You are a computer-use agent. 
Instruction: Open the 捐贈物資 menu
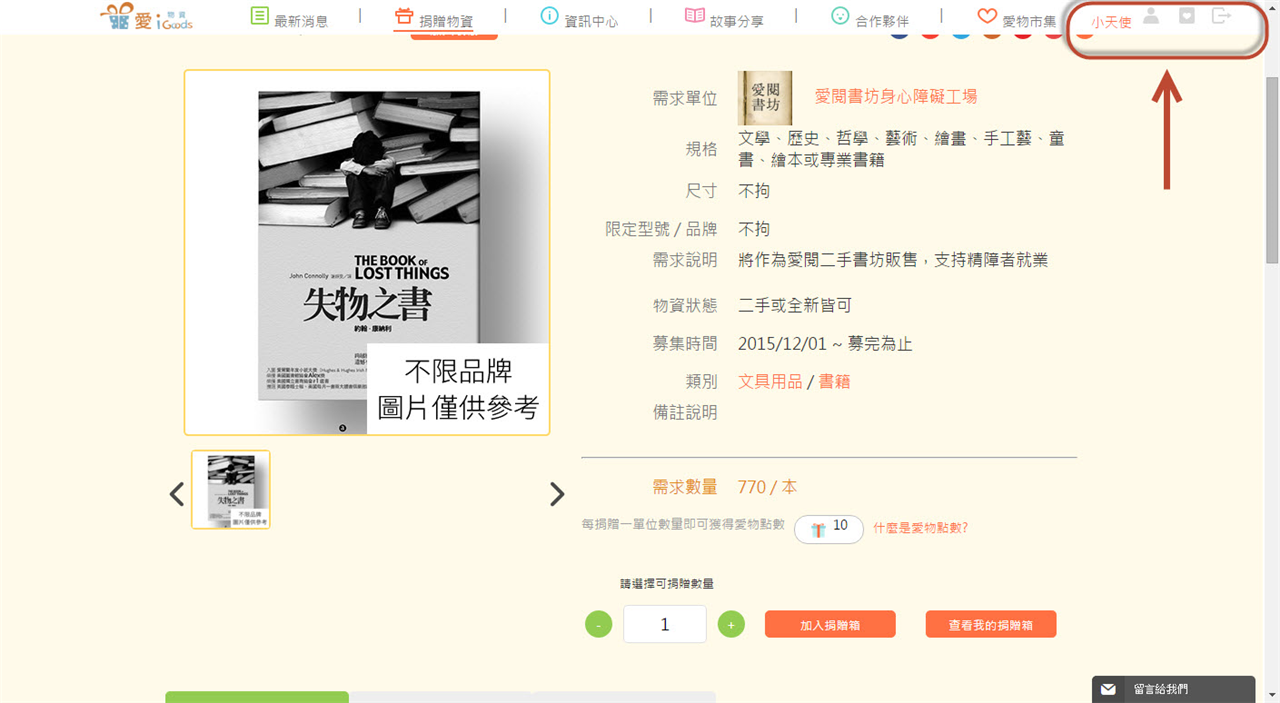tap(433, 18)
